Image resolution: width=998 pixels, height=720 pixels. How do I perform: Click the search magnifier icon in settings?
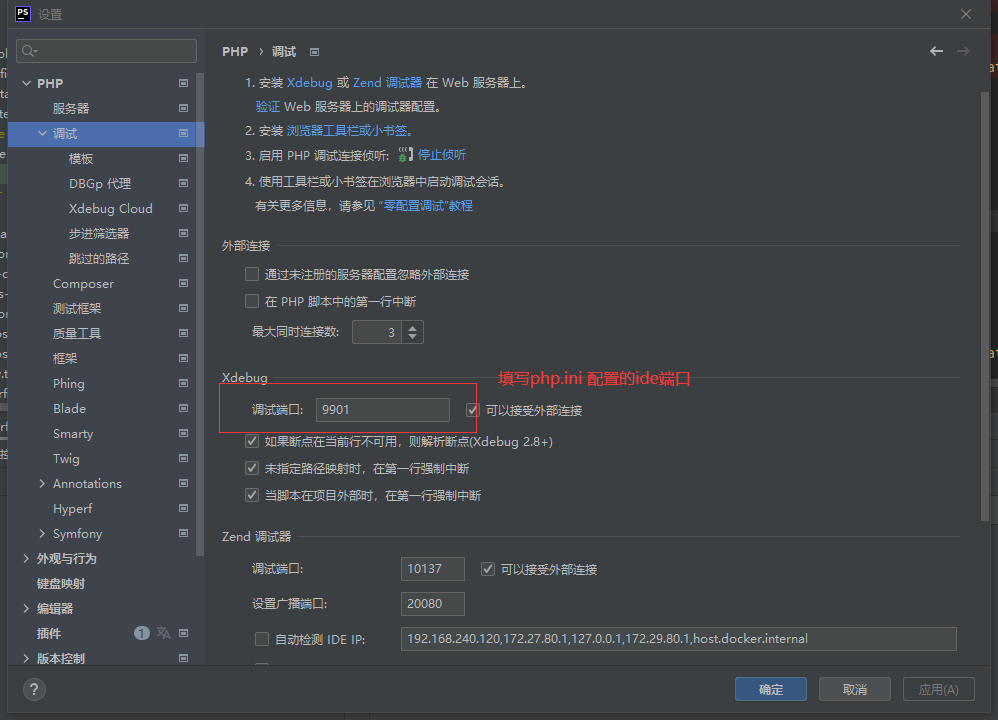(29, 51)
